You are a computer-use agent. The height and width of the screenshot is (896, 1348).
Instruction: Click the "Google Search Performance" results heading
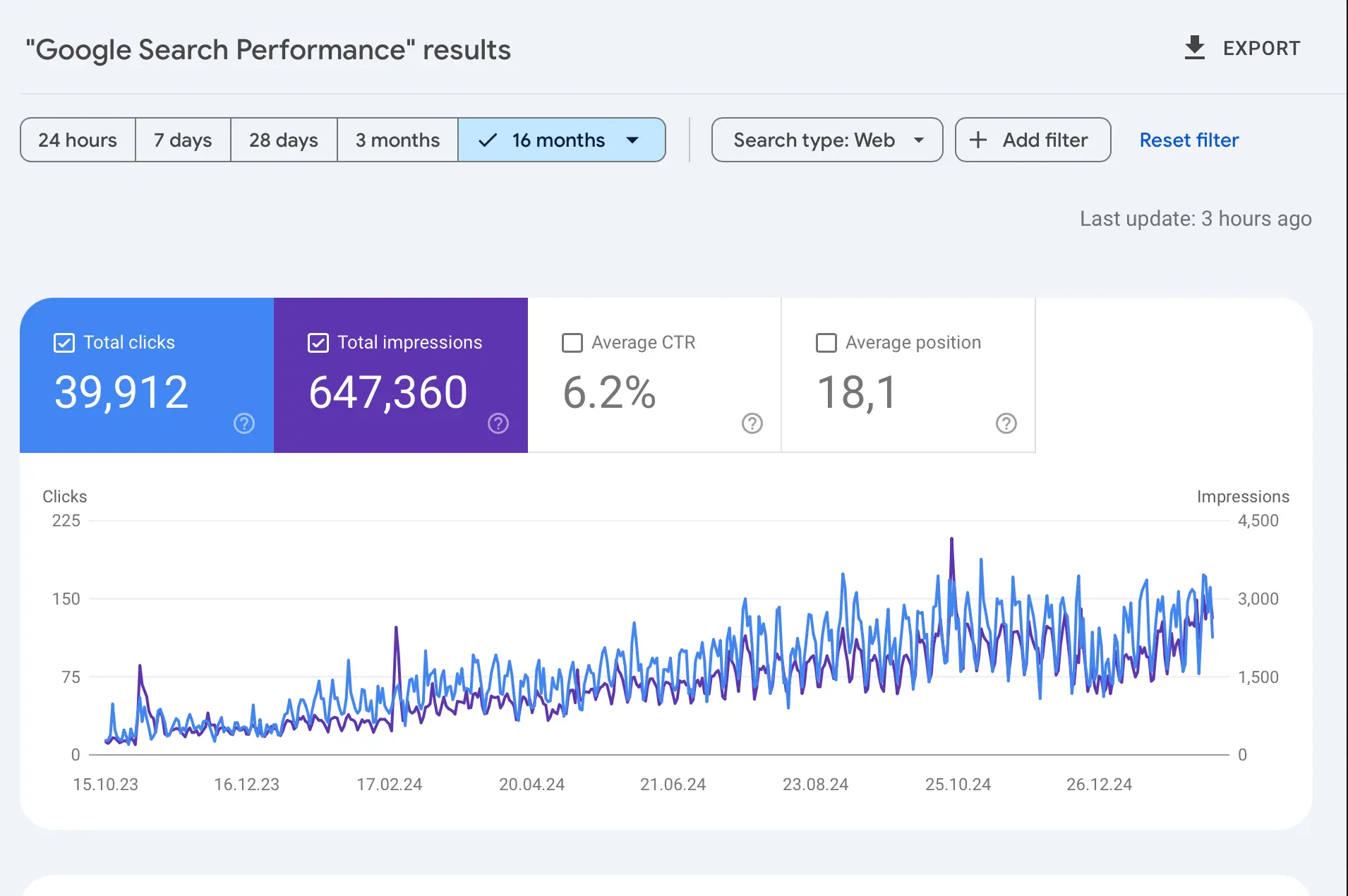click(268, 50)
